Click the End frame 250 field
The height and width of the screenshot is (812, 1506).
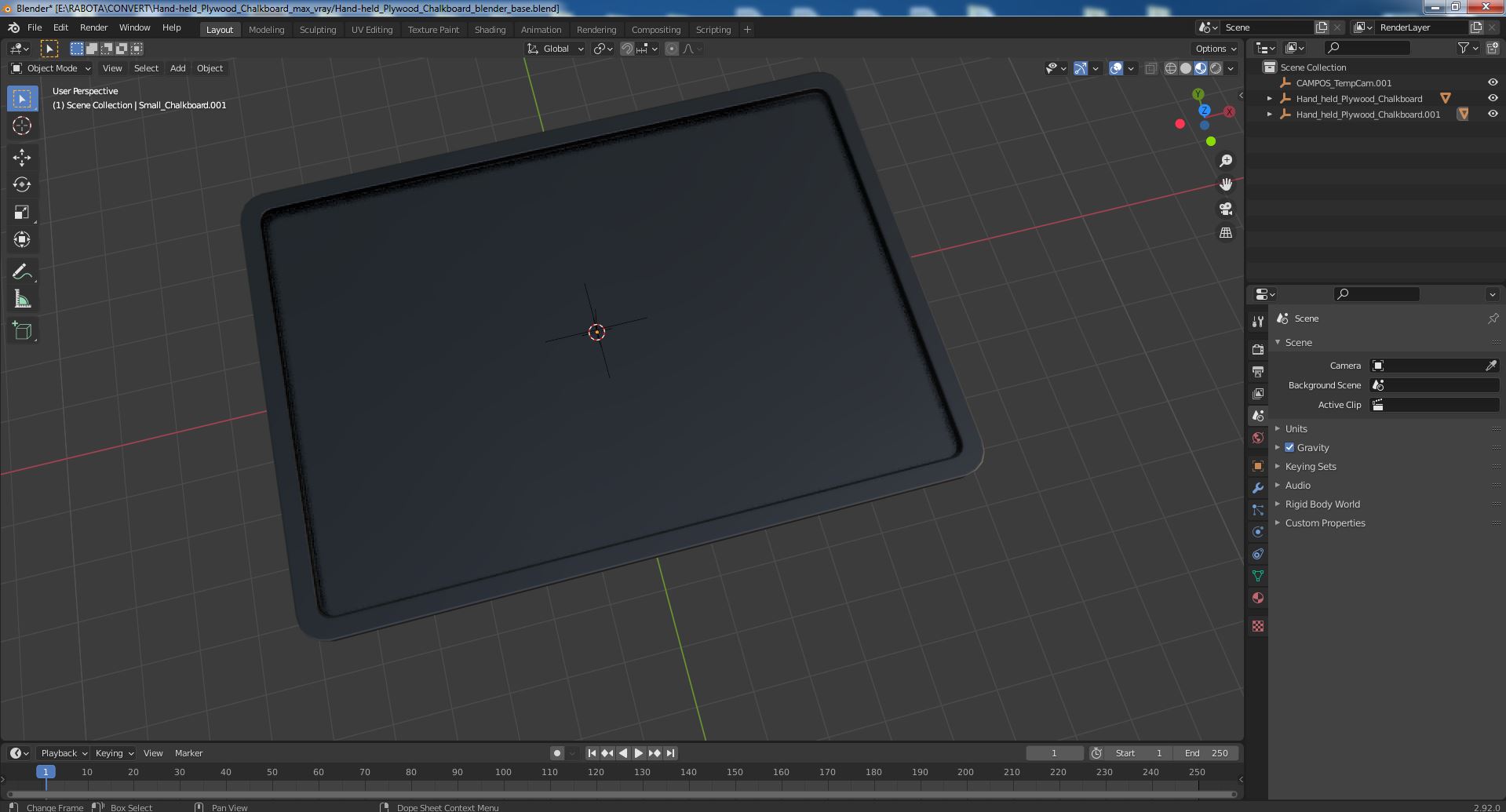(x=1206, y=753)
